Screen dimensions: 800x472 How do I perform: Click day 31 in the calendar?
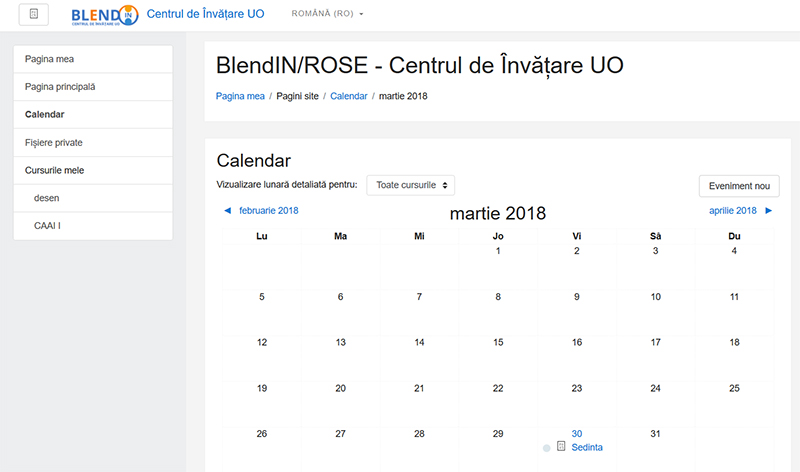click(656, 434)
